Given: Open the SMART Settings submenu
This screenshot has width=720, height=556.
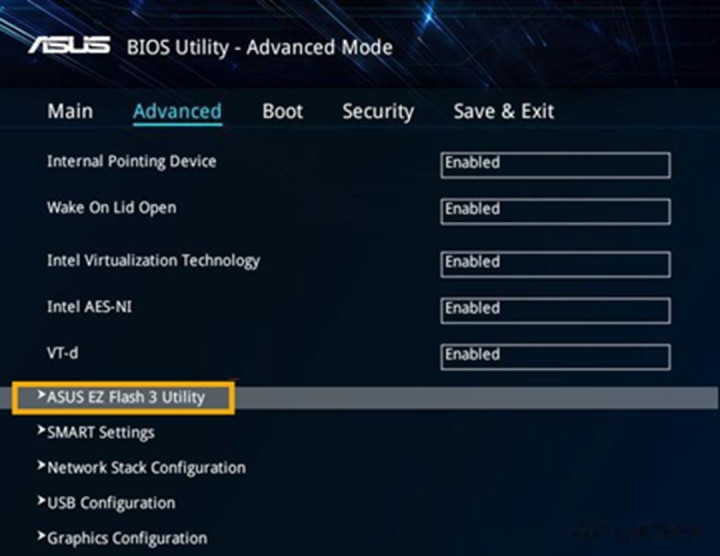Looking at the screenshot, I should point(101,432).
